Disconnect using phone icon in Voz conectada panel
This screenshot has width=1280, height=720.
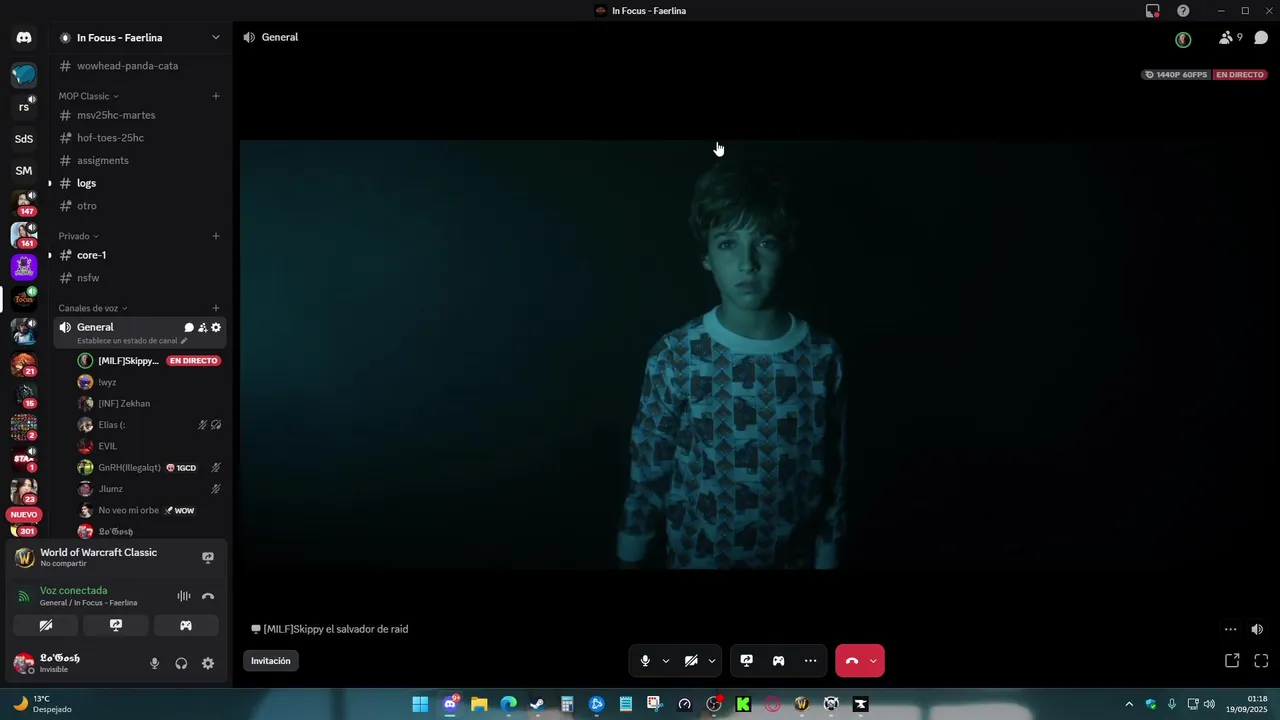point(208,596)
